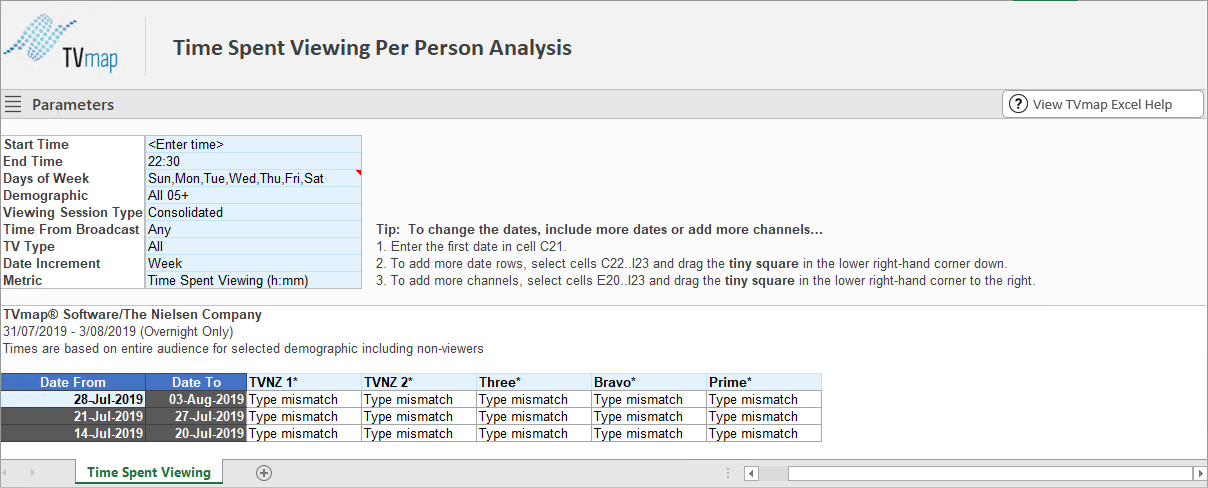Click the 28-Jul-2019 Date From cell
This screenshot has width=1208, height=488.
73,399
